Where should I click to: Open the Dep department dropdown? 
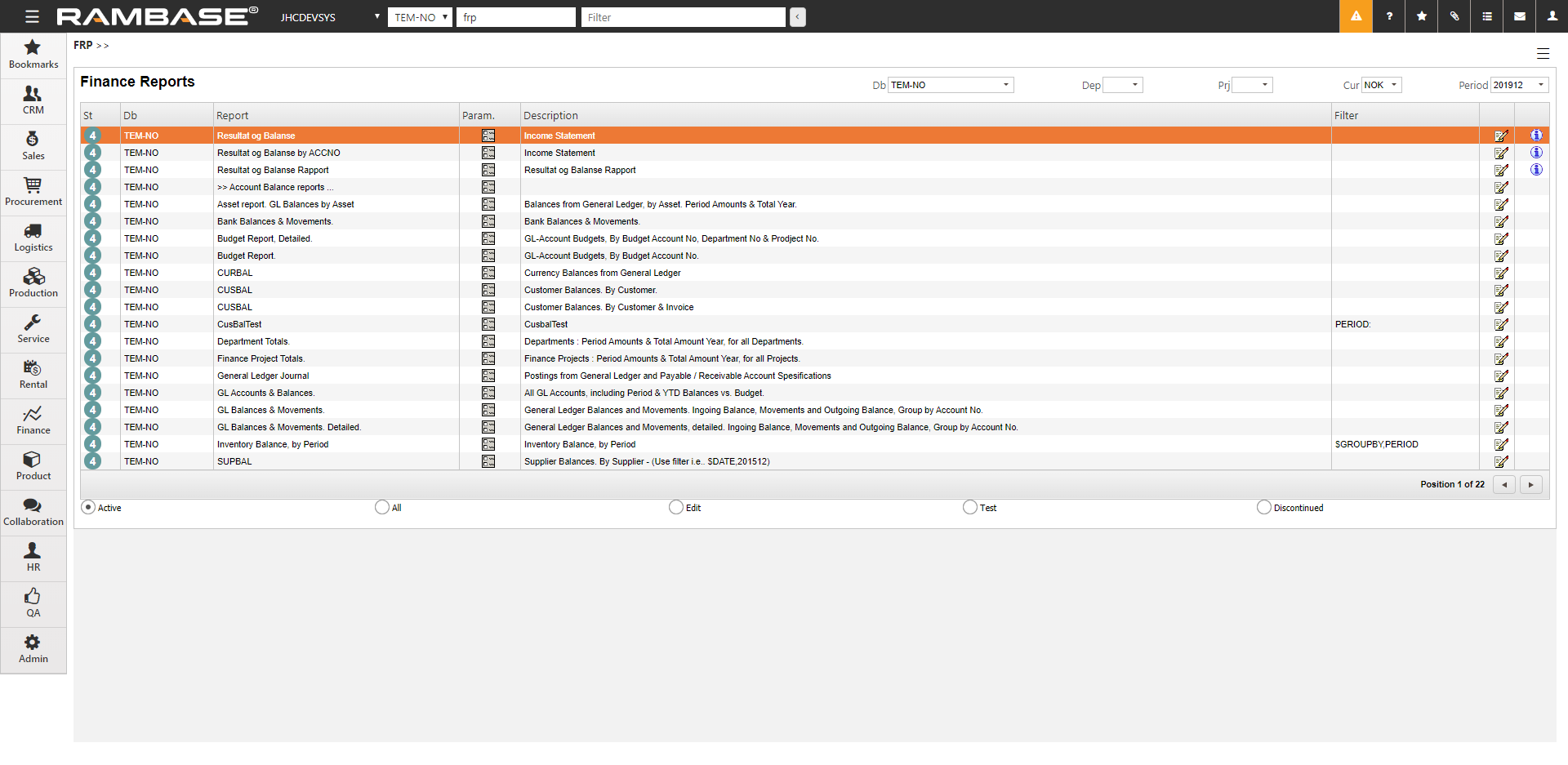1122,85
